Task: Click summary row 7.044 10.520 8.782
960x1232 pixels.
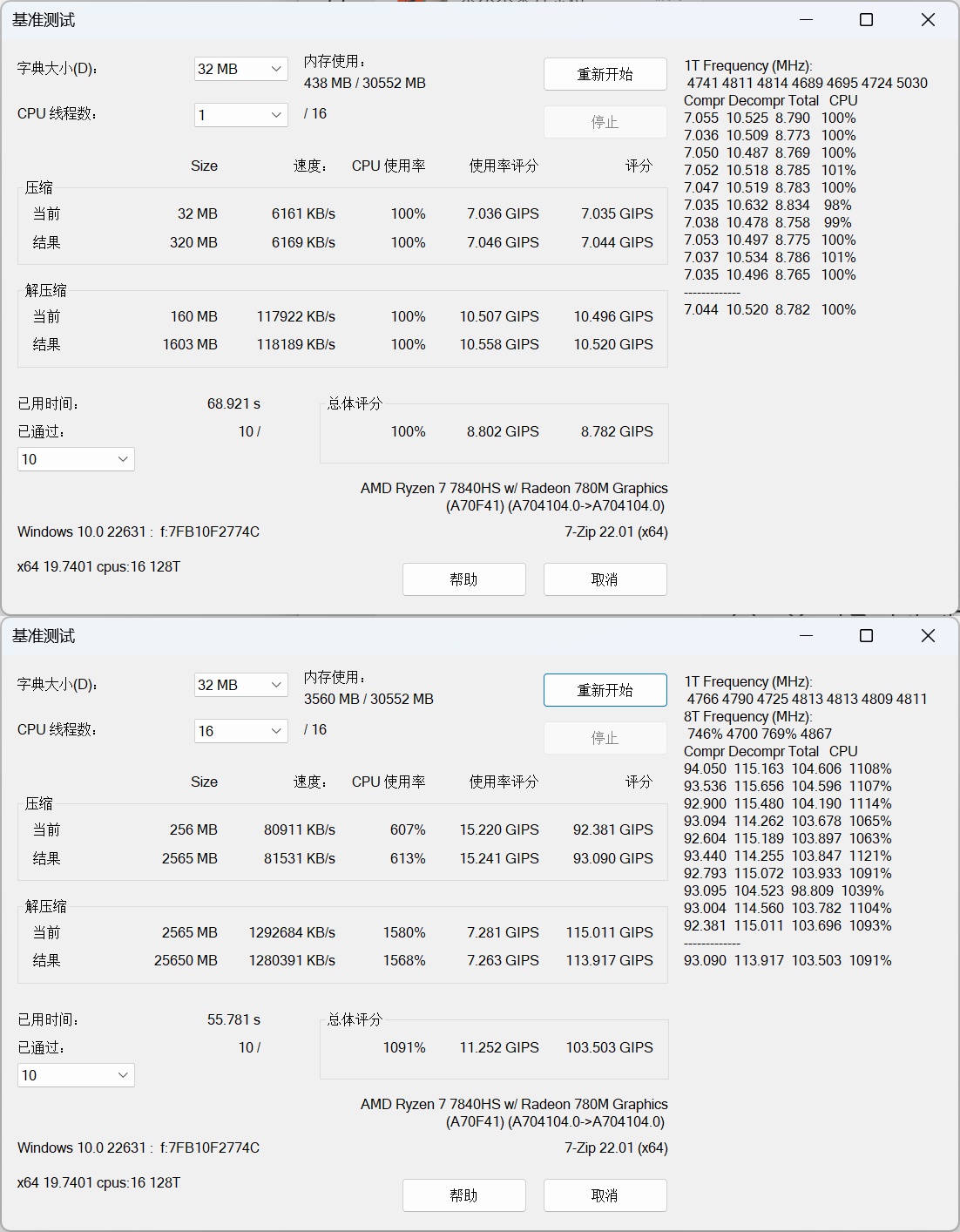Action: (770, 309)
